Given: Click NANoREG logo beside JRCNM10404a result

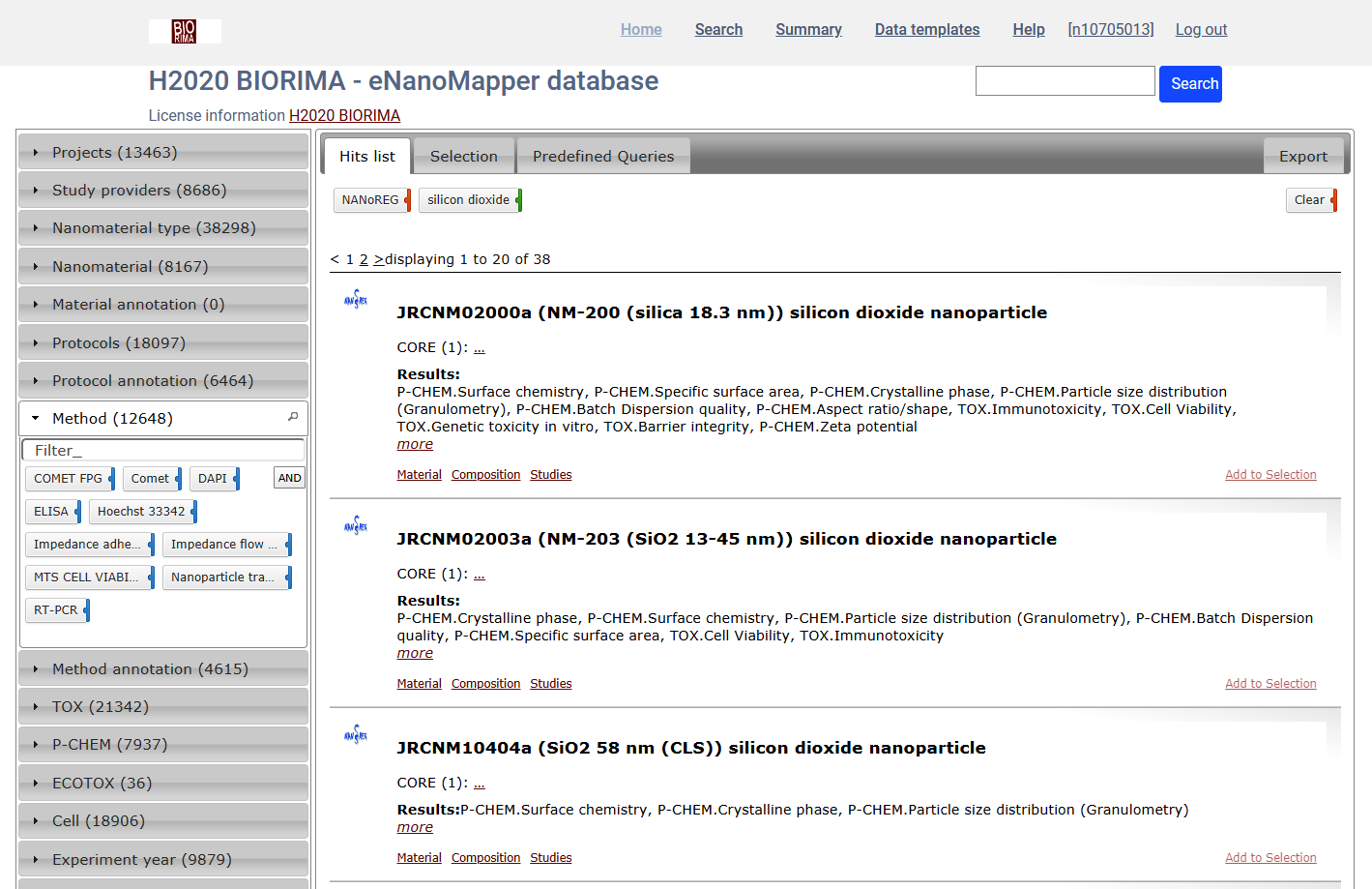Looking at the screenshot, I should click(356, 735).
